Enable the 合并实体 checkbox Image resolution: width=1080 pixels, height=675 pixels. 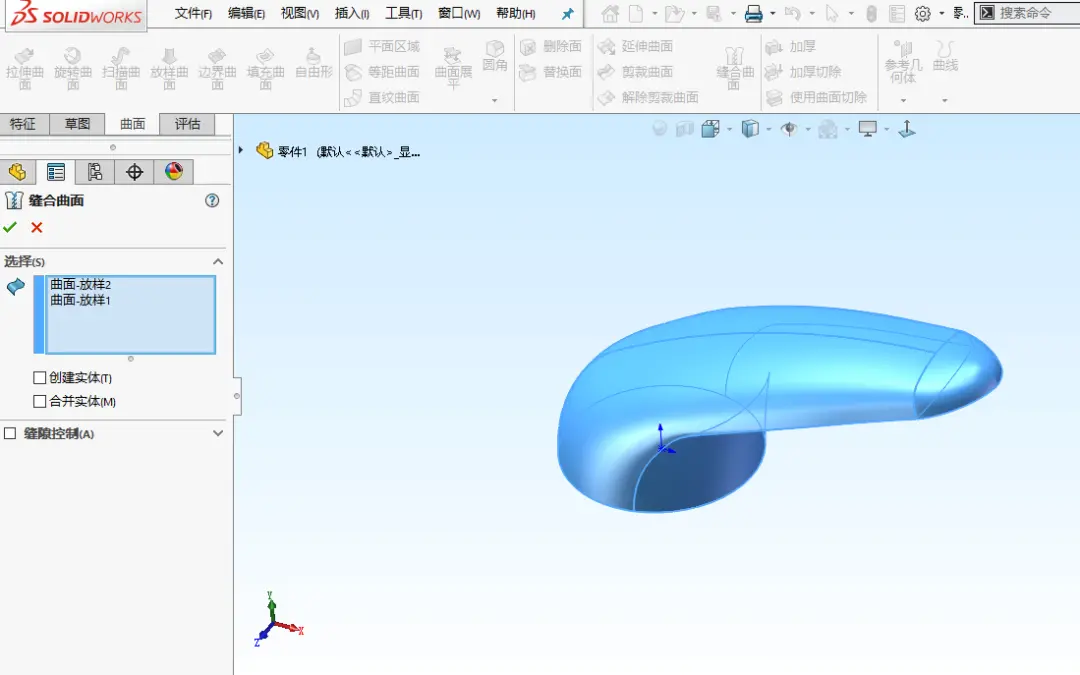coord(40,401)
